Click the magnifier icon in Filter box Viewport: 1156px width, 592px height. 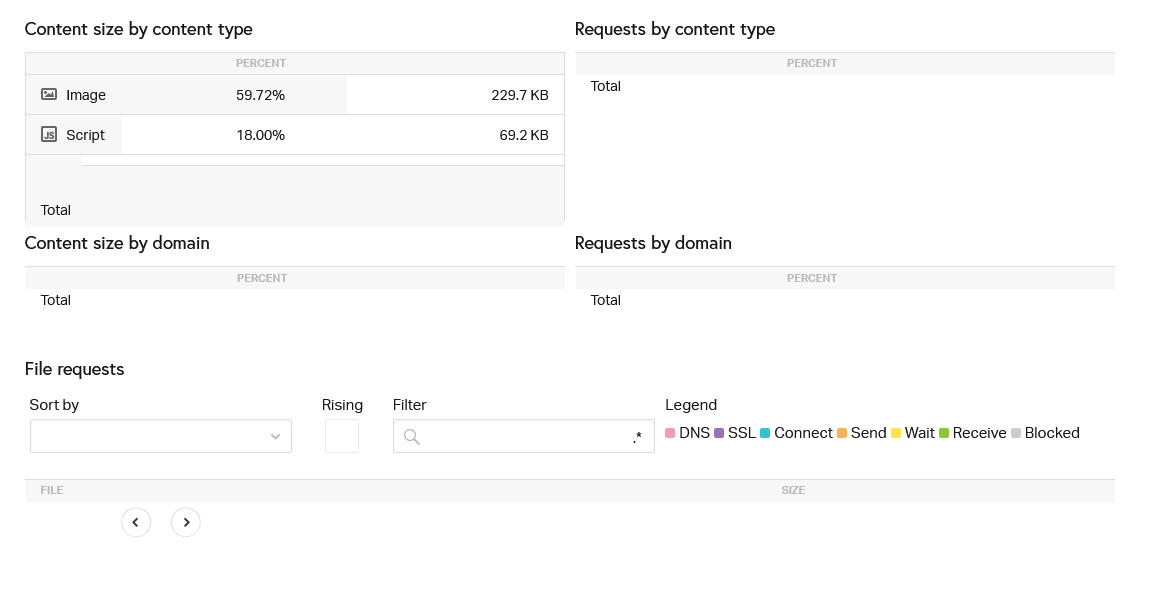click(x=412, y=437)
